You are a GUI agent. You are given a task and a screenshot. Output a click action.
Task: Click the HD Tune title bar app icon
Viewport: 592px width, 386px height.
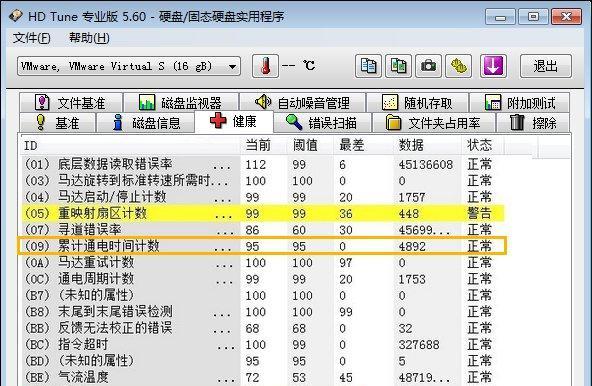coord(15,16)
